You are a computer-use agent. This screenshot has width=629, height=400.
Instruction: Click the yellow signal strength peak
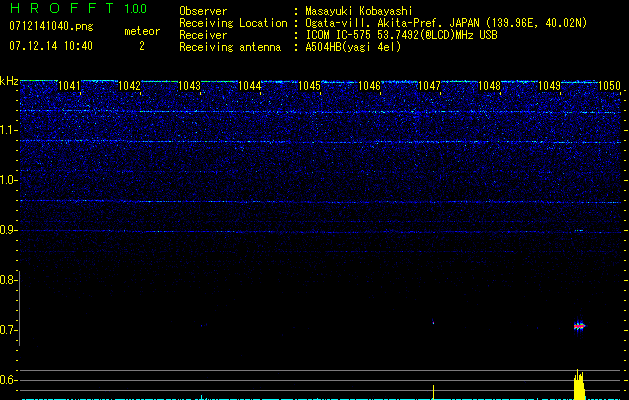[579, 386]
